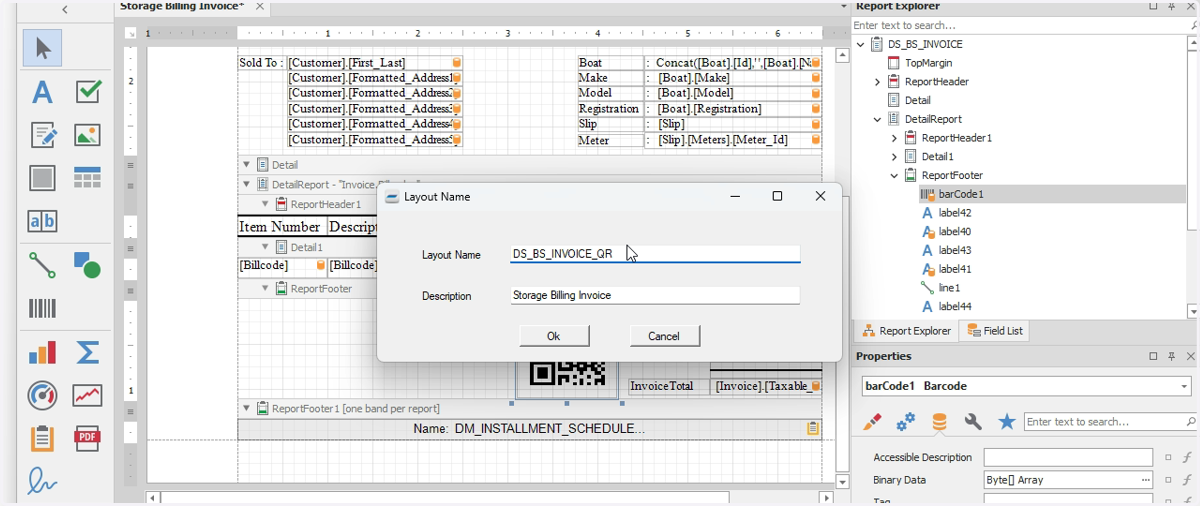Select the Label control tool
The image size is (1200, 506).
point(42,92)
